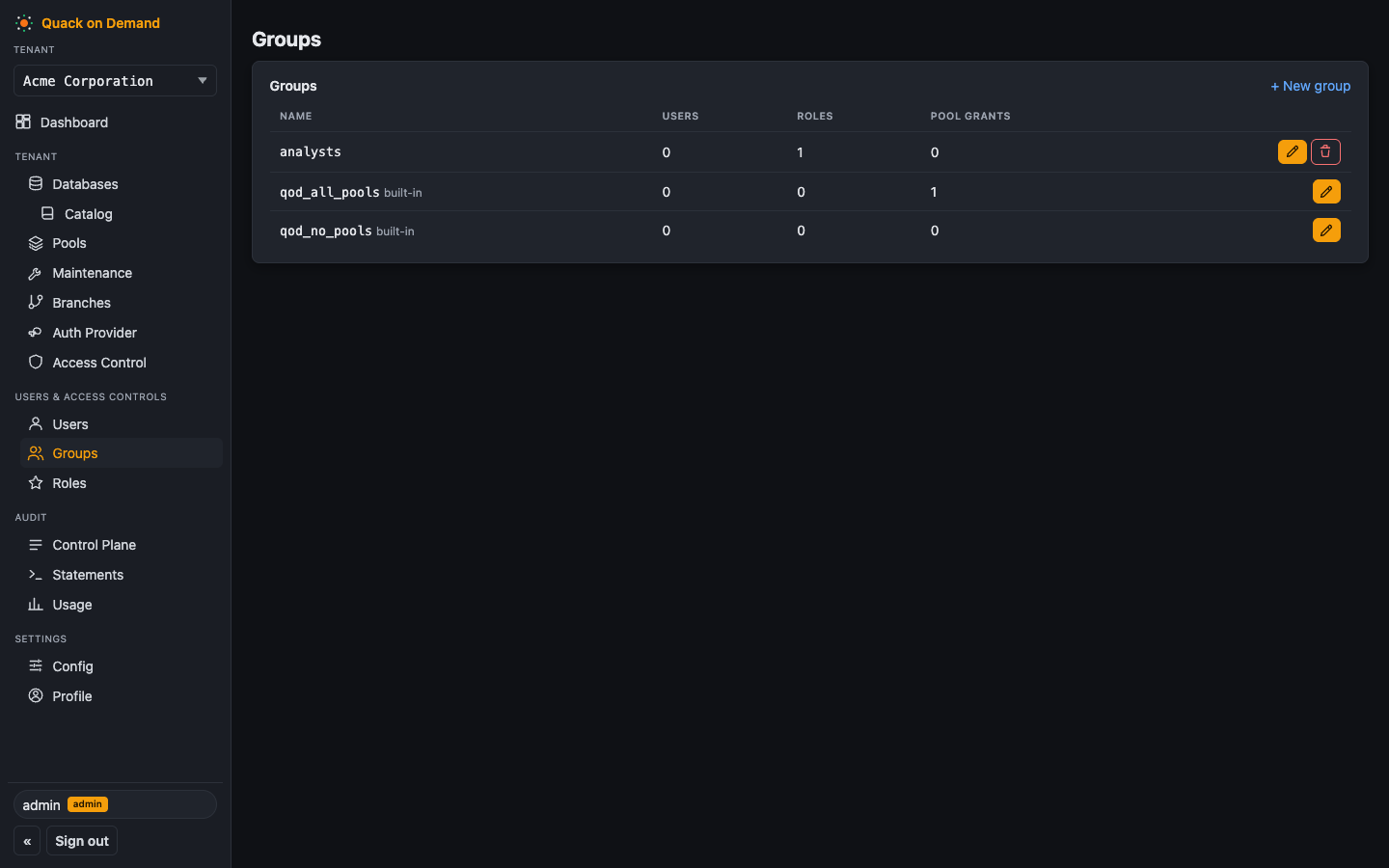
Task: Click the qod_no_pools group name
Action: (x=326, y=231)
